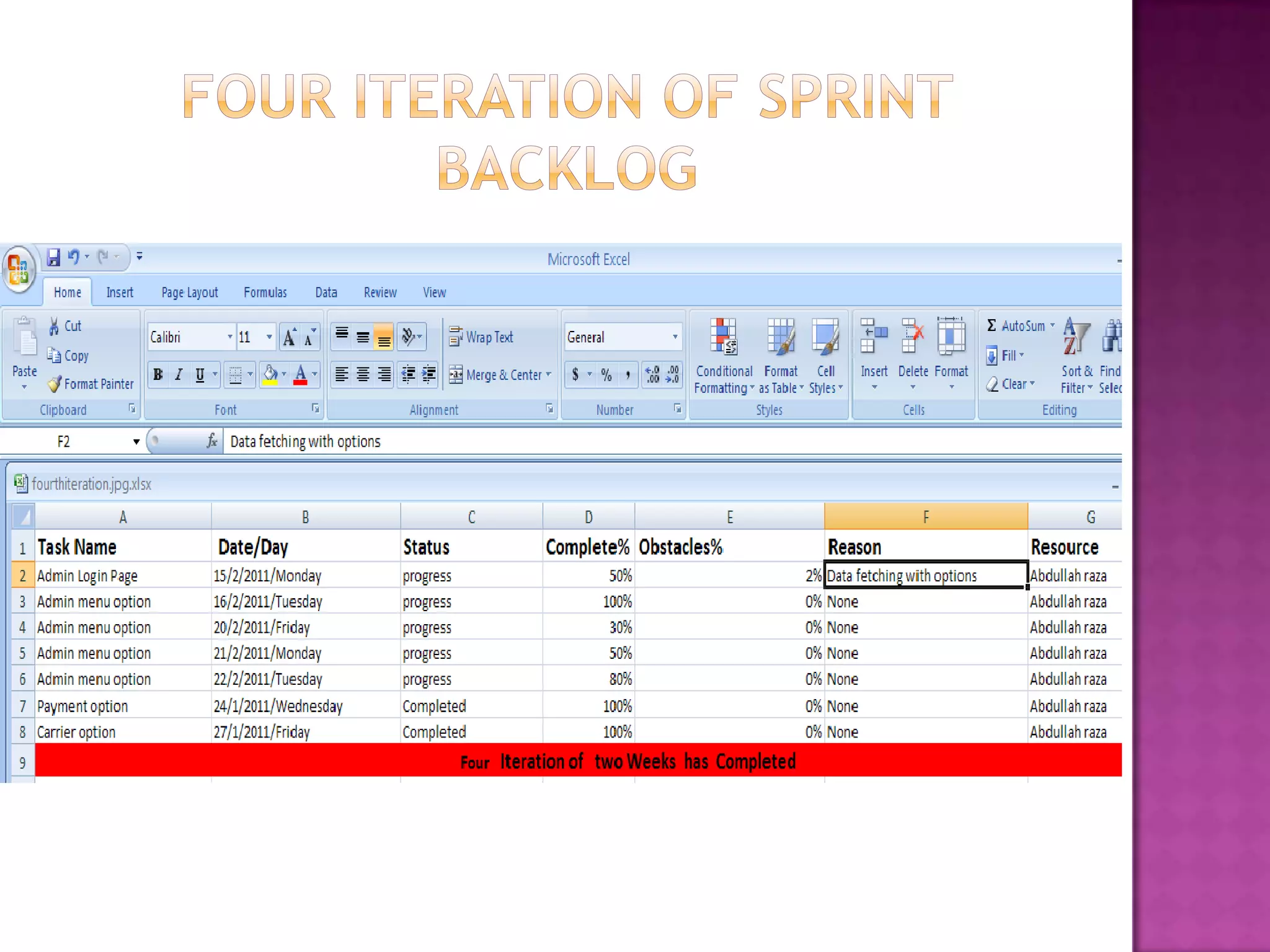Screen dimensions: 1270x952
Task: Toggle bold formatting
Action: point(158,374)
